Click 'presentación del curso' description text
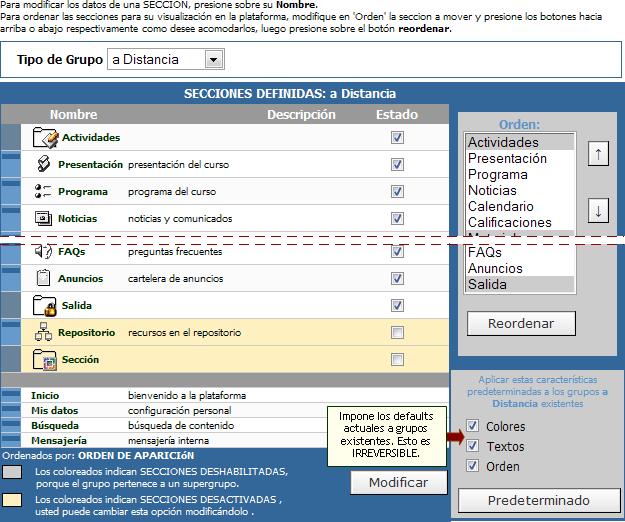 pos(178,164)
